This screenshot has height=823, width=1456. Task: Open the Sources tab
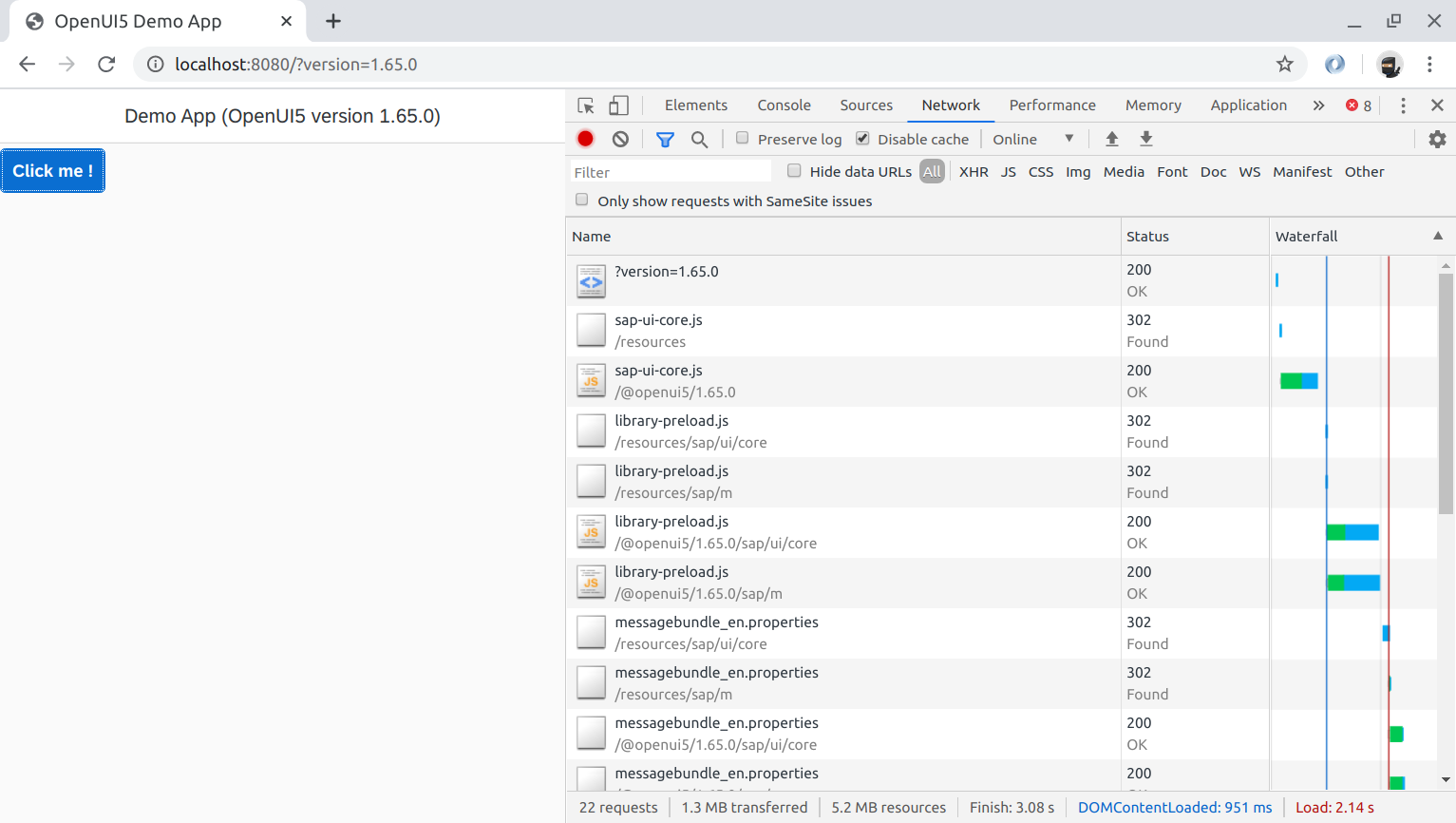[x=866, y=105]
